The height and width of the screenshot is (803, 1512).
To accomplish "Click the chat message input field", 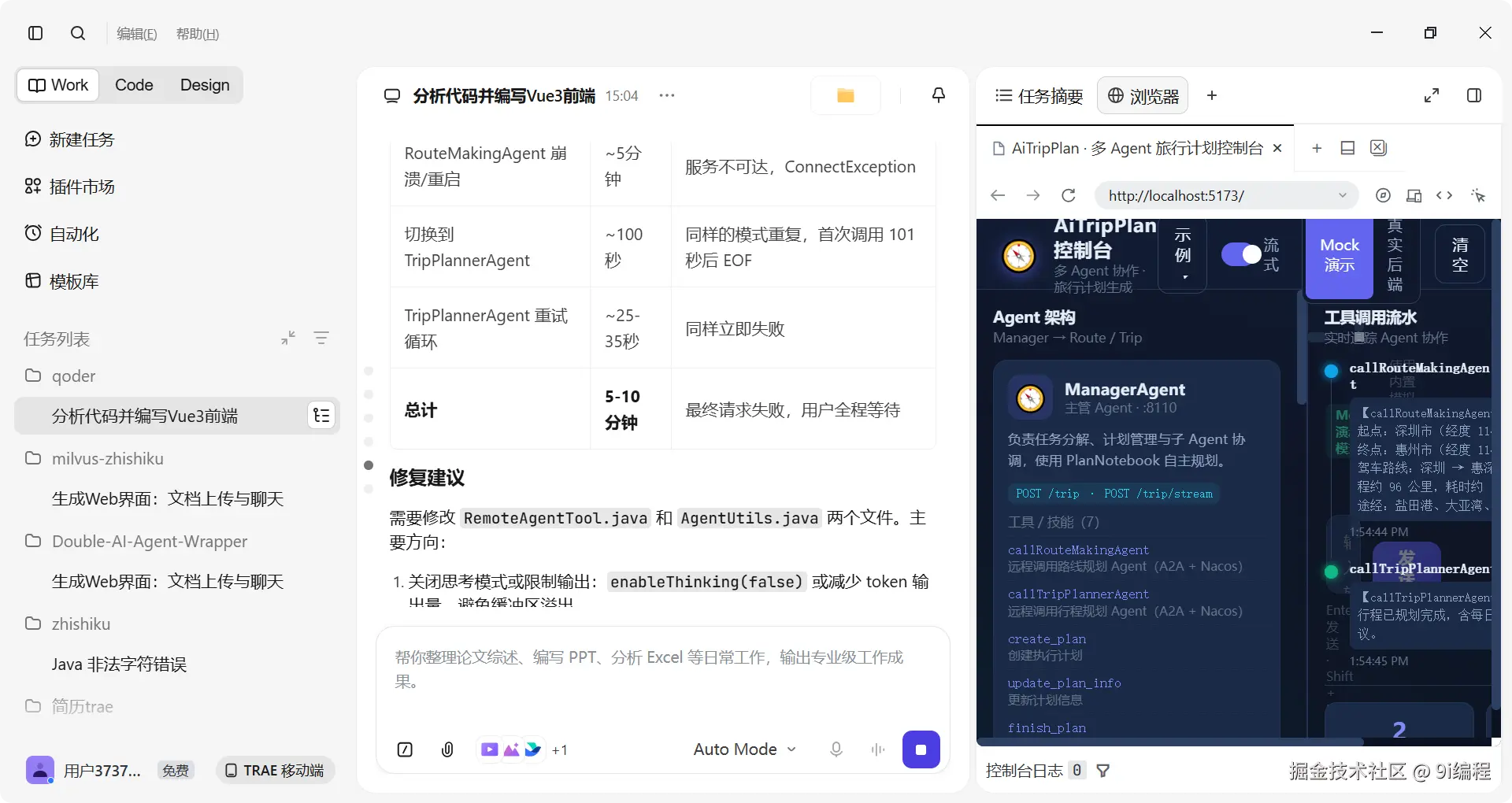I will pyautogui.click(x=663, y=670).
